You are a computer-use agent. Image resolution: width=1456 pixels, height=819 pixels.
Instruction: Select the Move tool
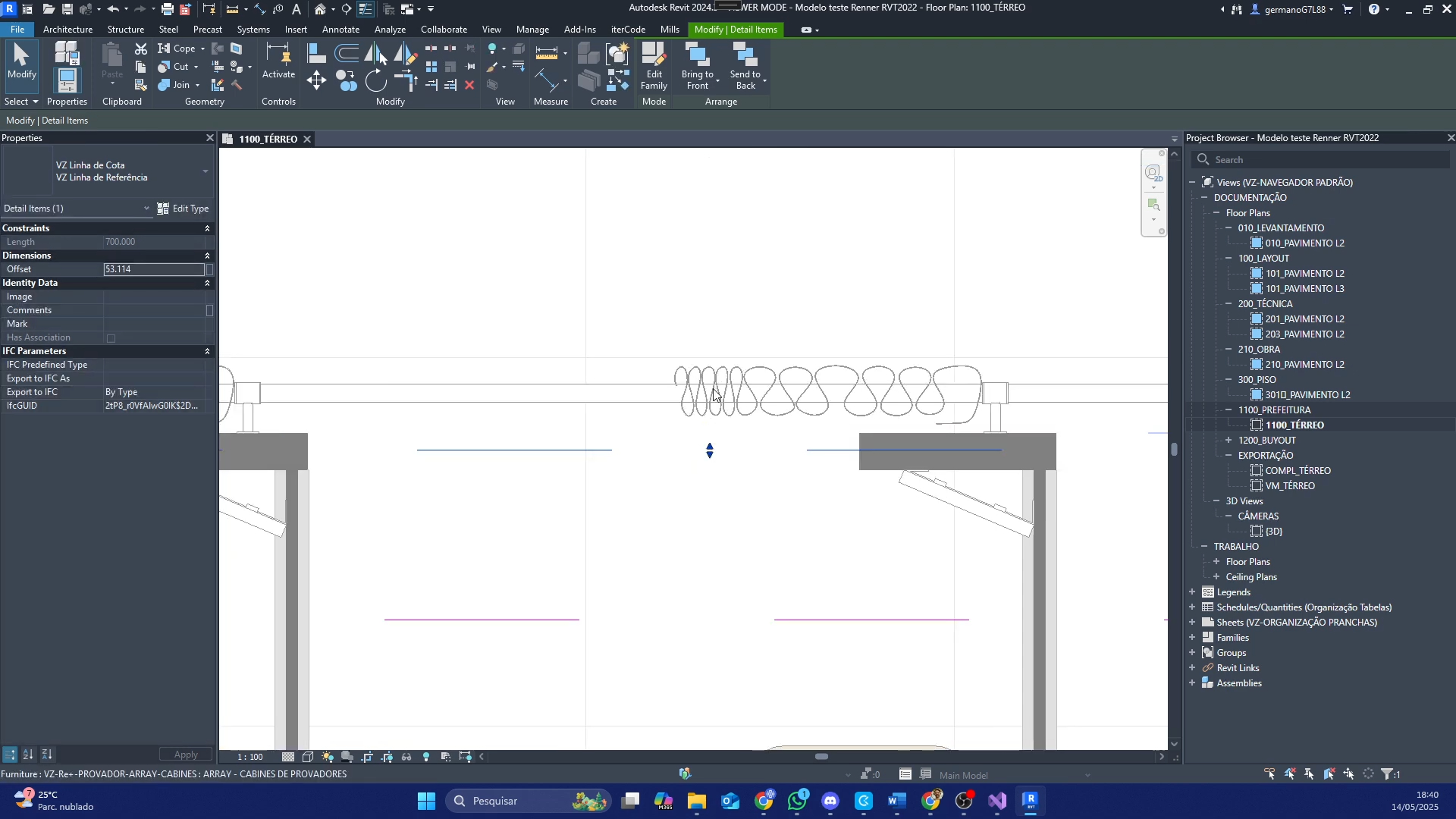coord(316,80)
